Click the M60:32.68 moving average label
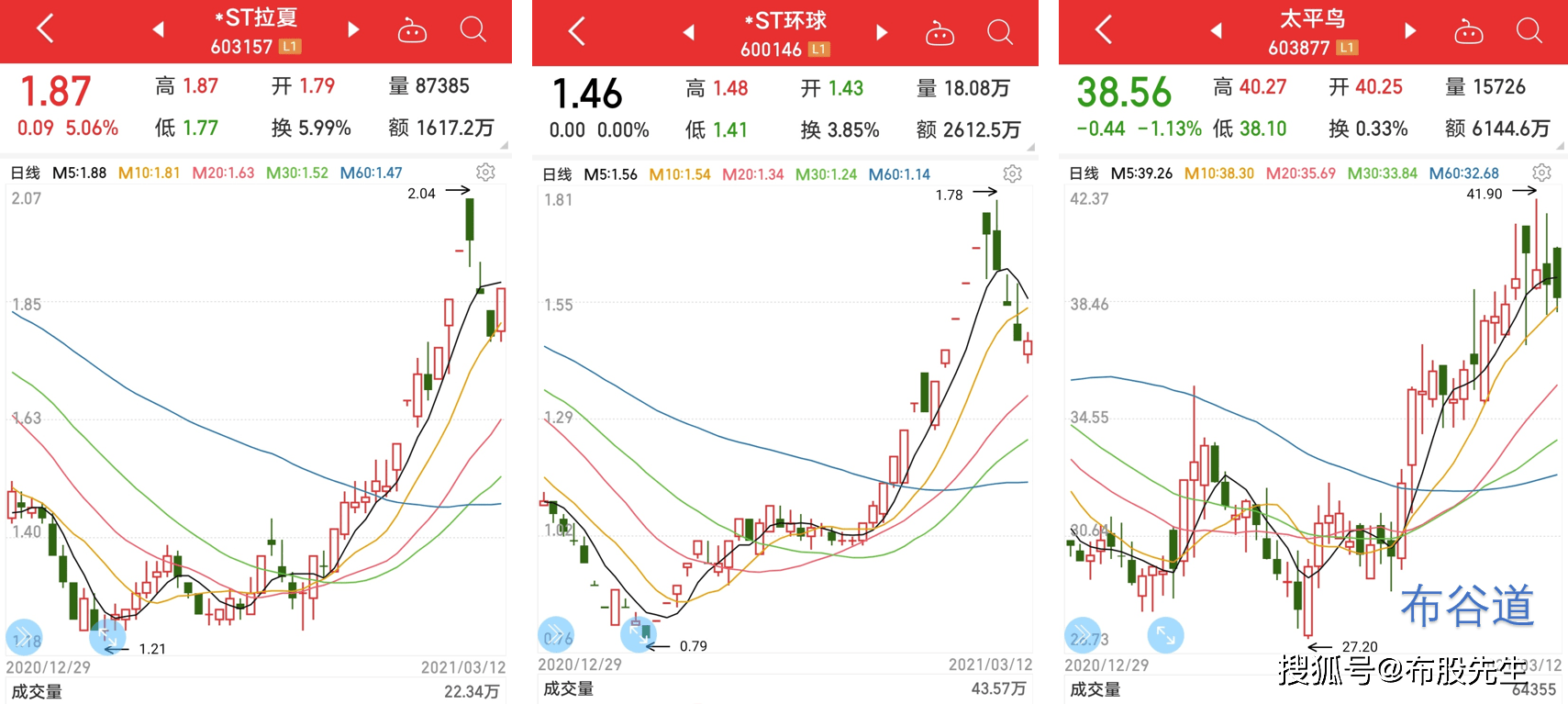 [x=1463, y=173]
